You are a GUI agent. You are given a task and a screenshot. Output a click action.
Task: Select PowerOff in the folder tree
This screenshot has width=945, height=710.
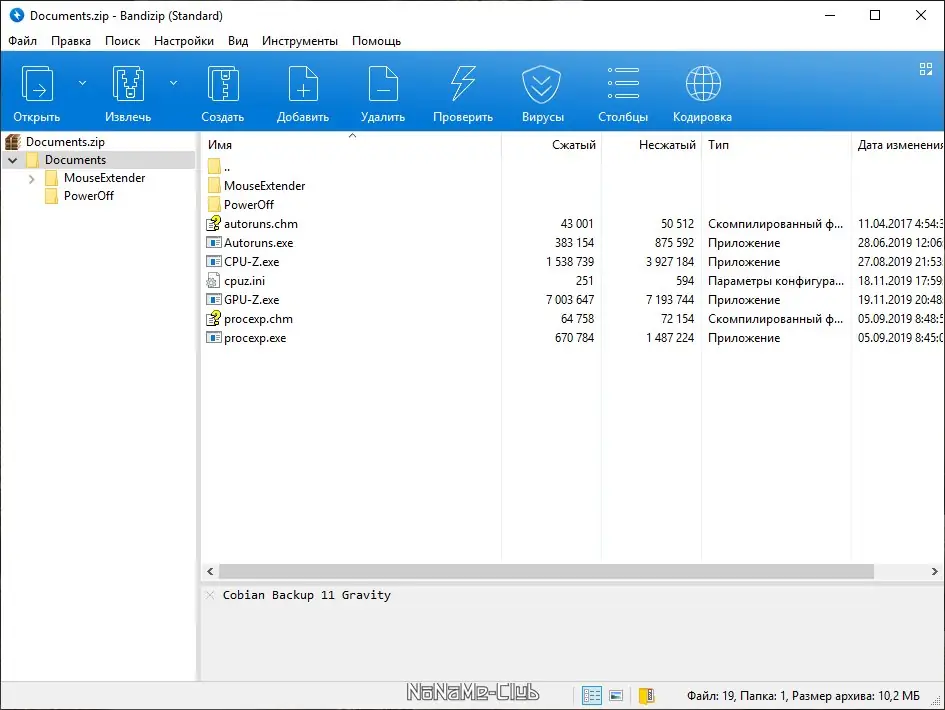click(x=89, y=196)
